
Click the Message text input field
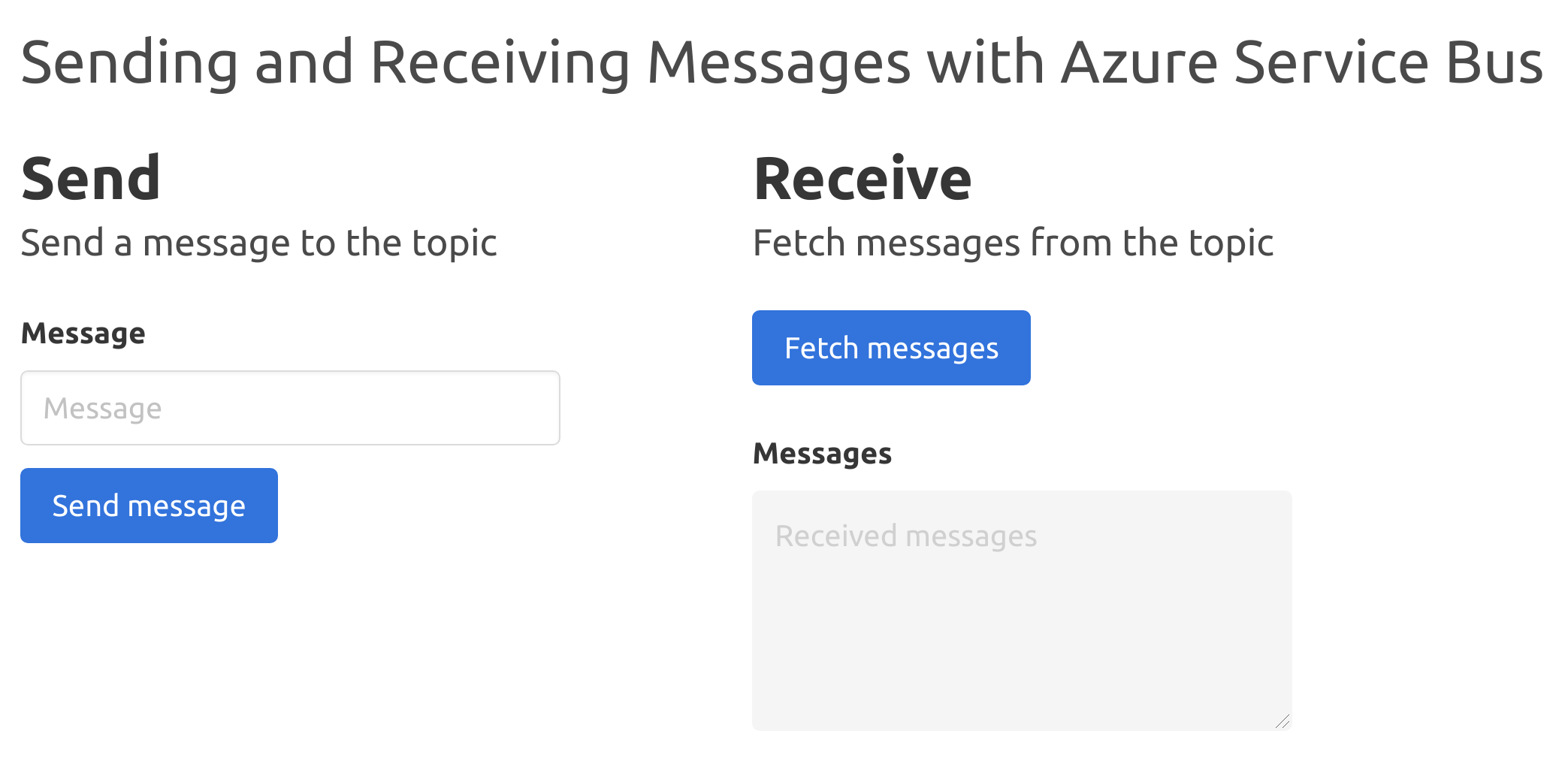[x=290, y=408]
